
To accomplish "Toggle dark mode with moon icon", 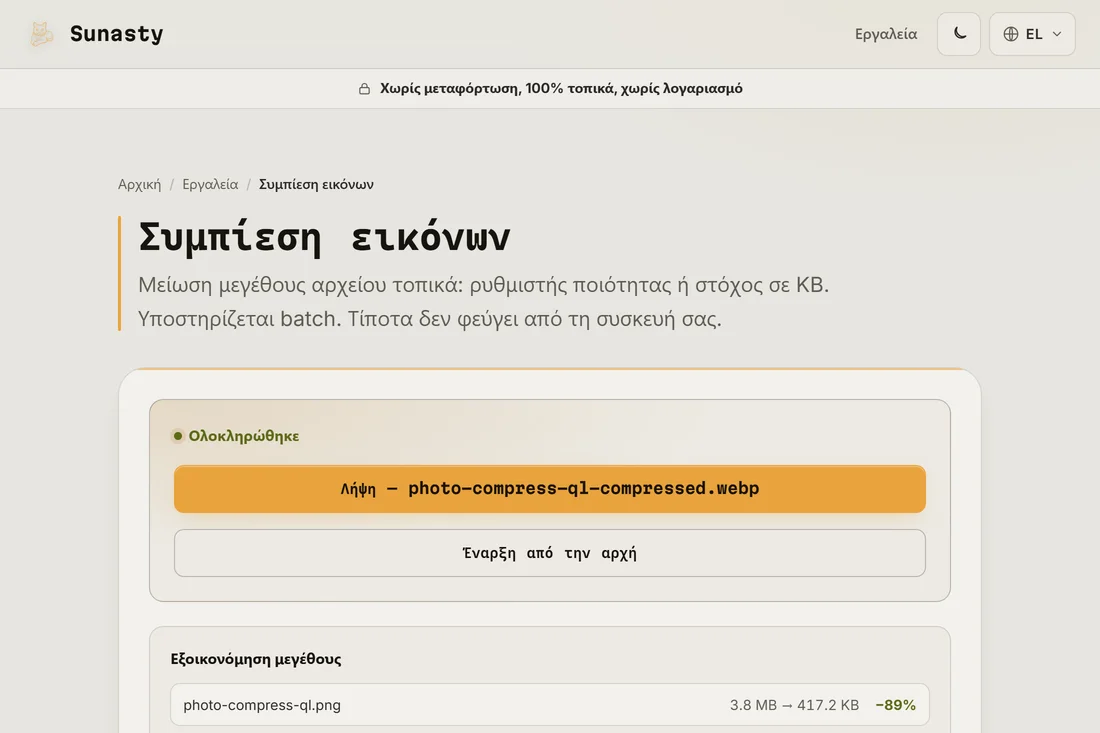I will [x=959, y=34].
